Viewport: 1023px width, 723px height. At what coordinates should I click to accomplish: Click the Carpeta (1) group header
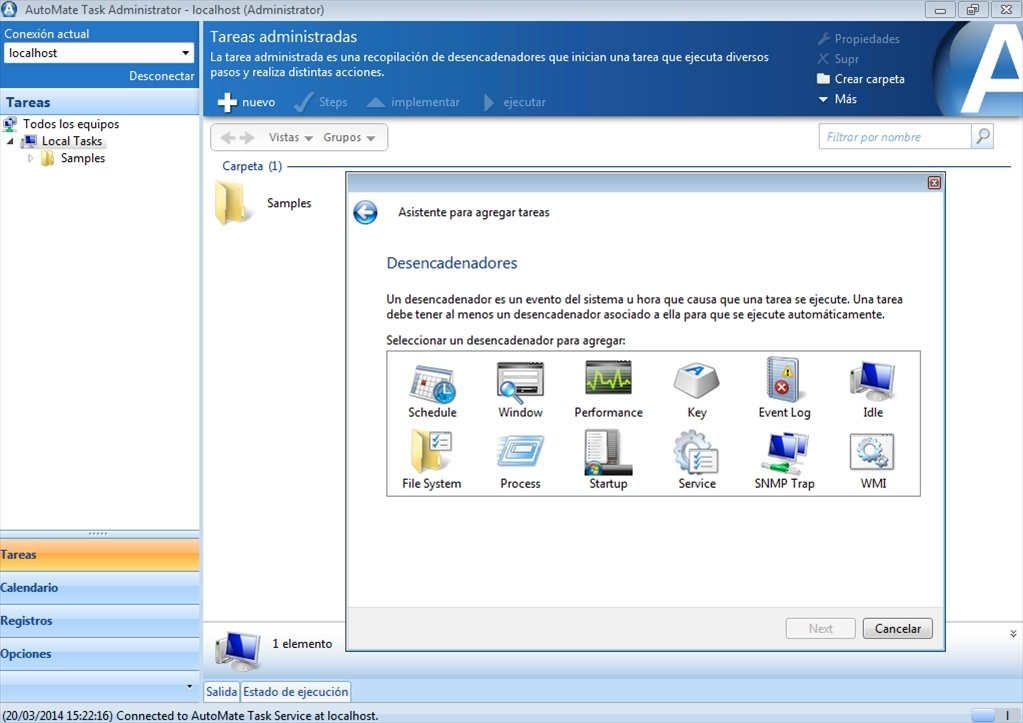point(252,166)
